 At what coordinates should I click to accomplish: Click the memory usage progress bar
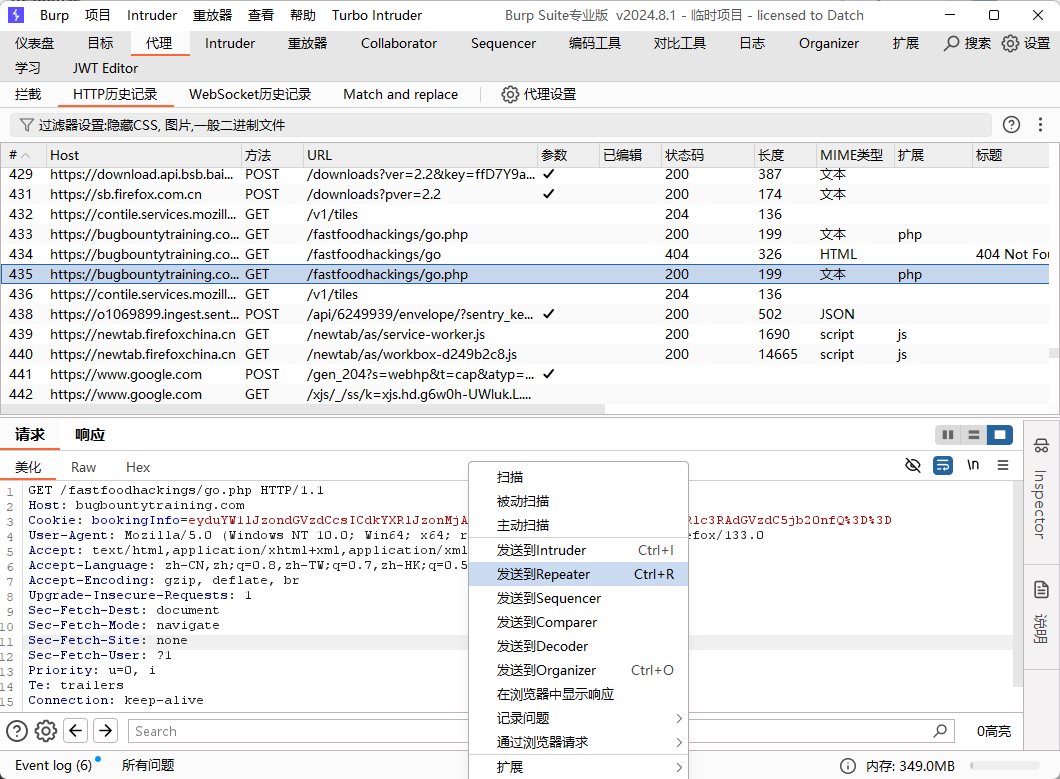[1005, 765]
